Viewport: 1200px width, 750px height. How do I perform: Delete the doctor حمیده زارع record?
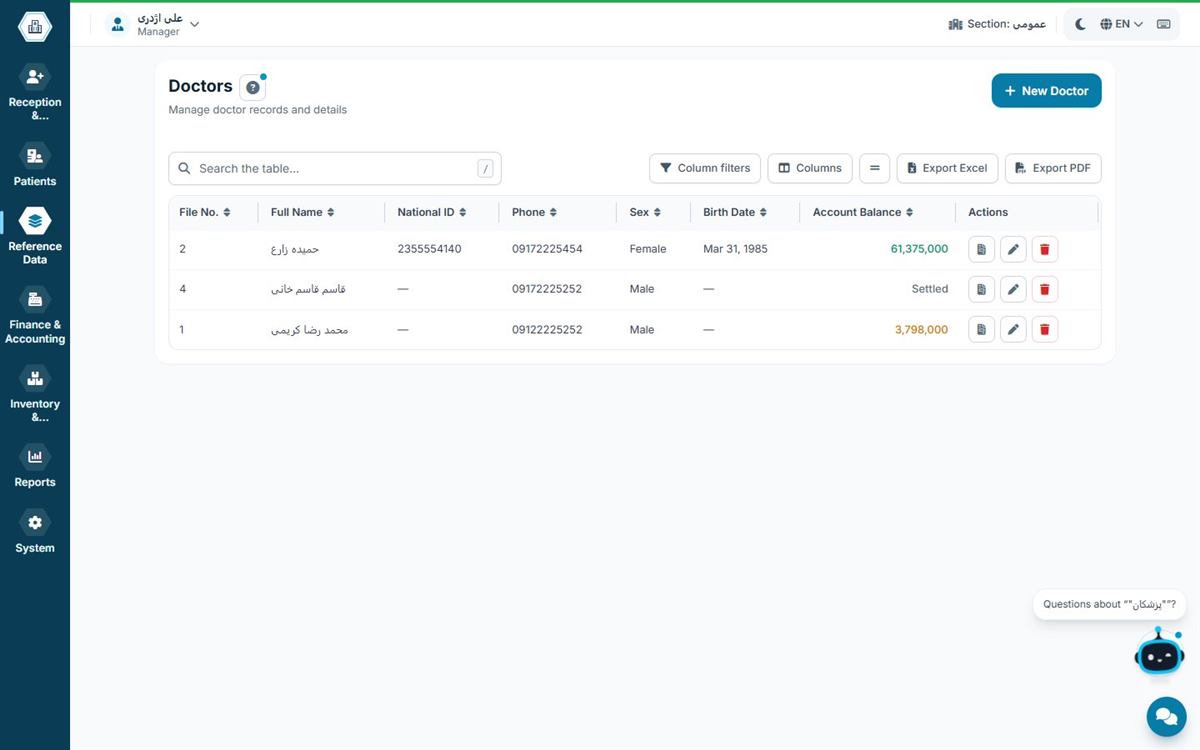[x=1045, y=249]
